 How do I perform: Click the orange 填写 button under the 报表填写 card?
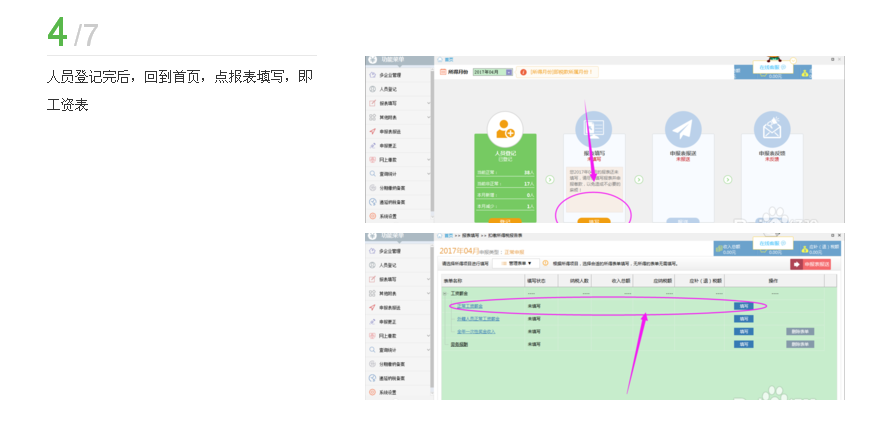(x=594, y=220)
